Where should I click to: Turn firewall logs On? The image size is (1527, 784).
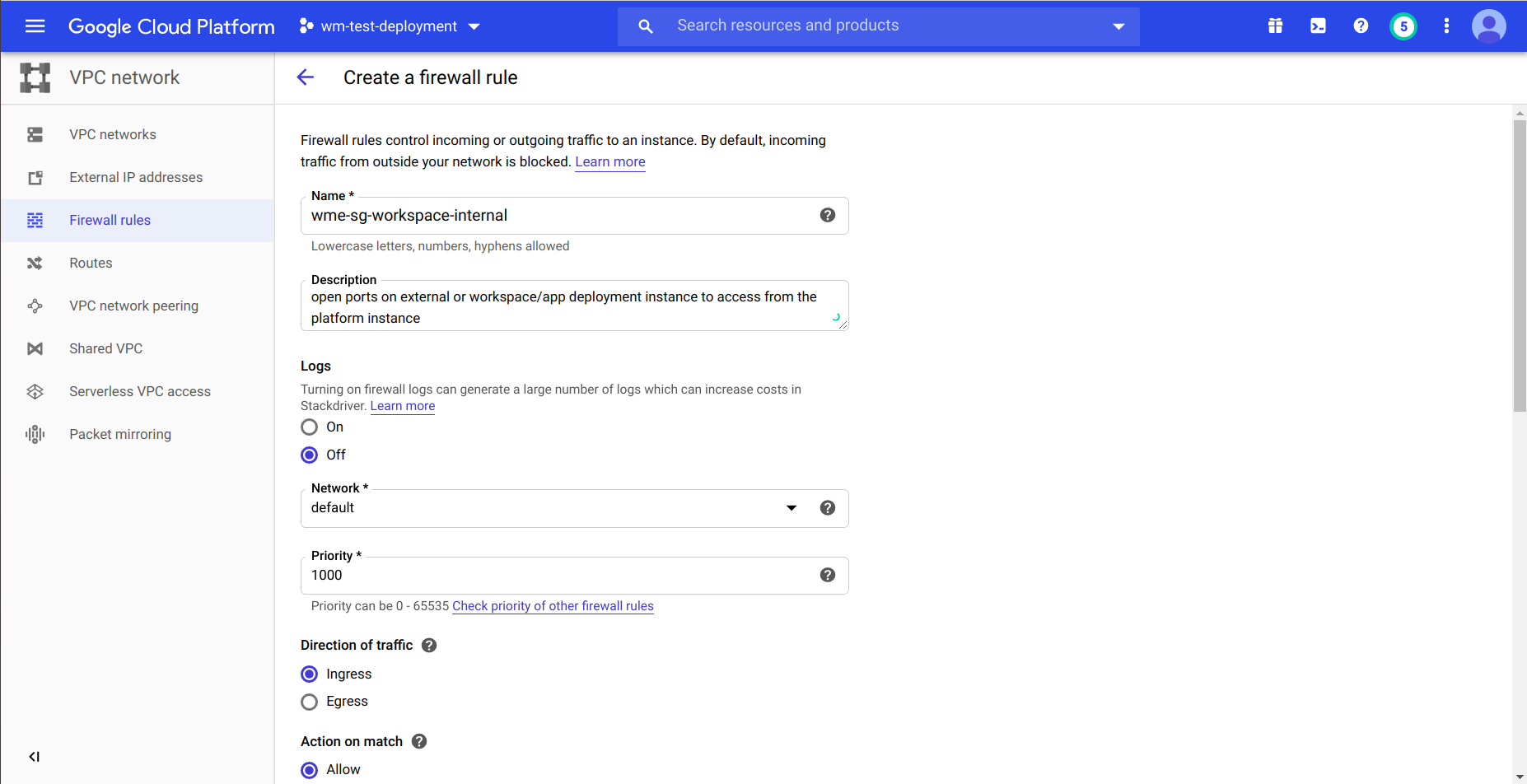tap(310, 427)
